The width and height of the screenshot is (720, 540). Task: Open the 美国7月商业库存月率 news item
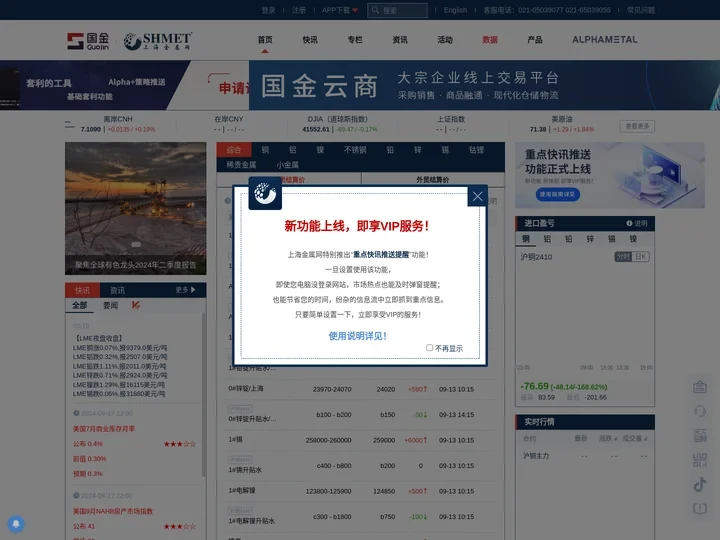(104, 429)
